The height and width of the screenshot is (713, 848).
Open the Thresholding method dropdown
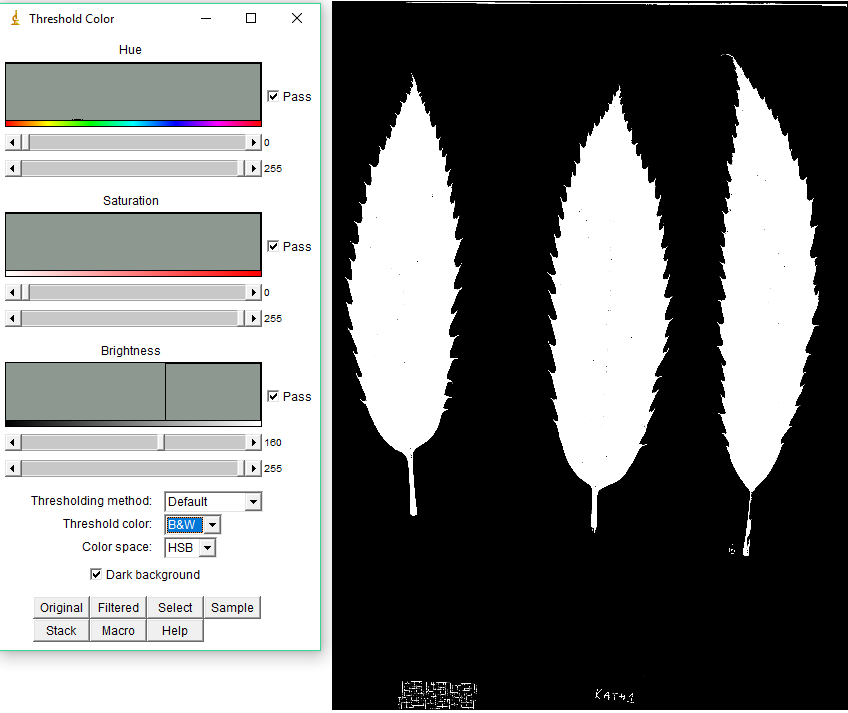(253, 502)
